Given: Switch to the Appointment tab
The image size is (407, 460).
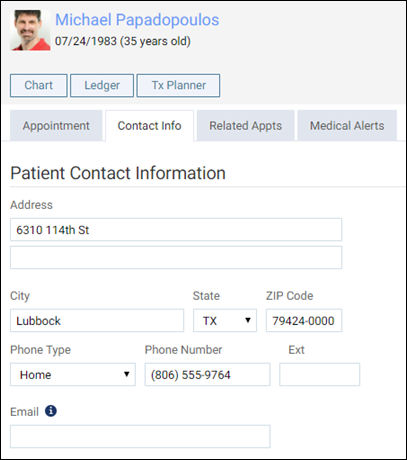Looking at the screenshot, I should pyautogui.click(x=56, y=126).
